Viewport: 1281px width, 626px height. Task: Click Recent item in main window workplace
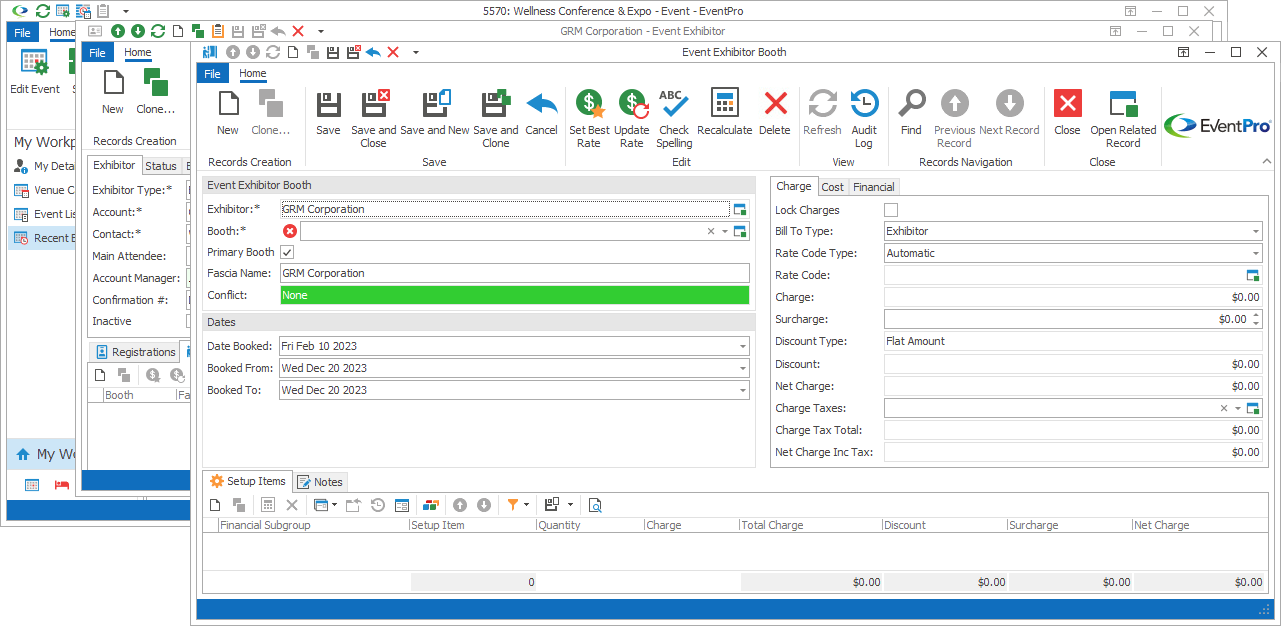click(41, 238)
